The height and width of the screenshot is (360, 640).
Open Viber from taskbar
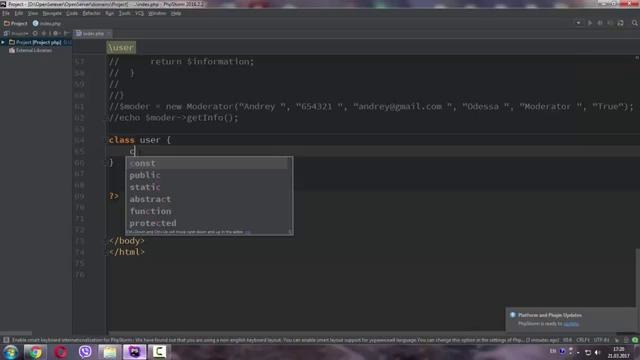[x=85, y=352]
